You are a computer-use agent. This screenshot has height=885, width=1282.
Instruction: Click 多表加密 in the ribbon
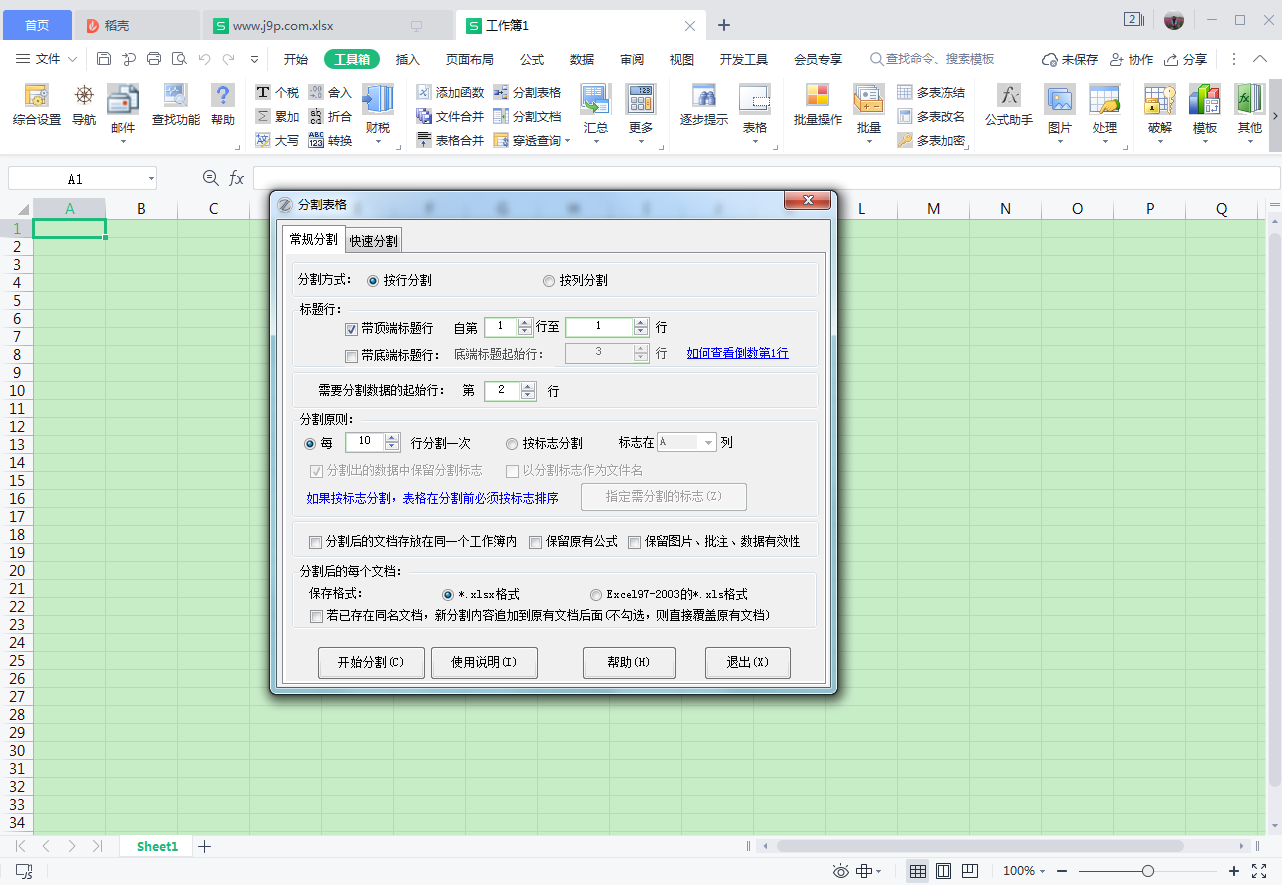pos(931,141)
